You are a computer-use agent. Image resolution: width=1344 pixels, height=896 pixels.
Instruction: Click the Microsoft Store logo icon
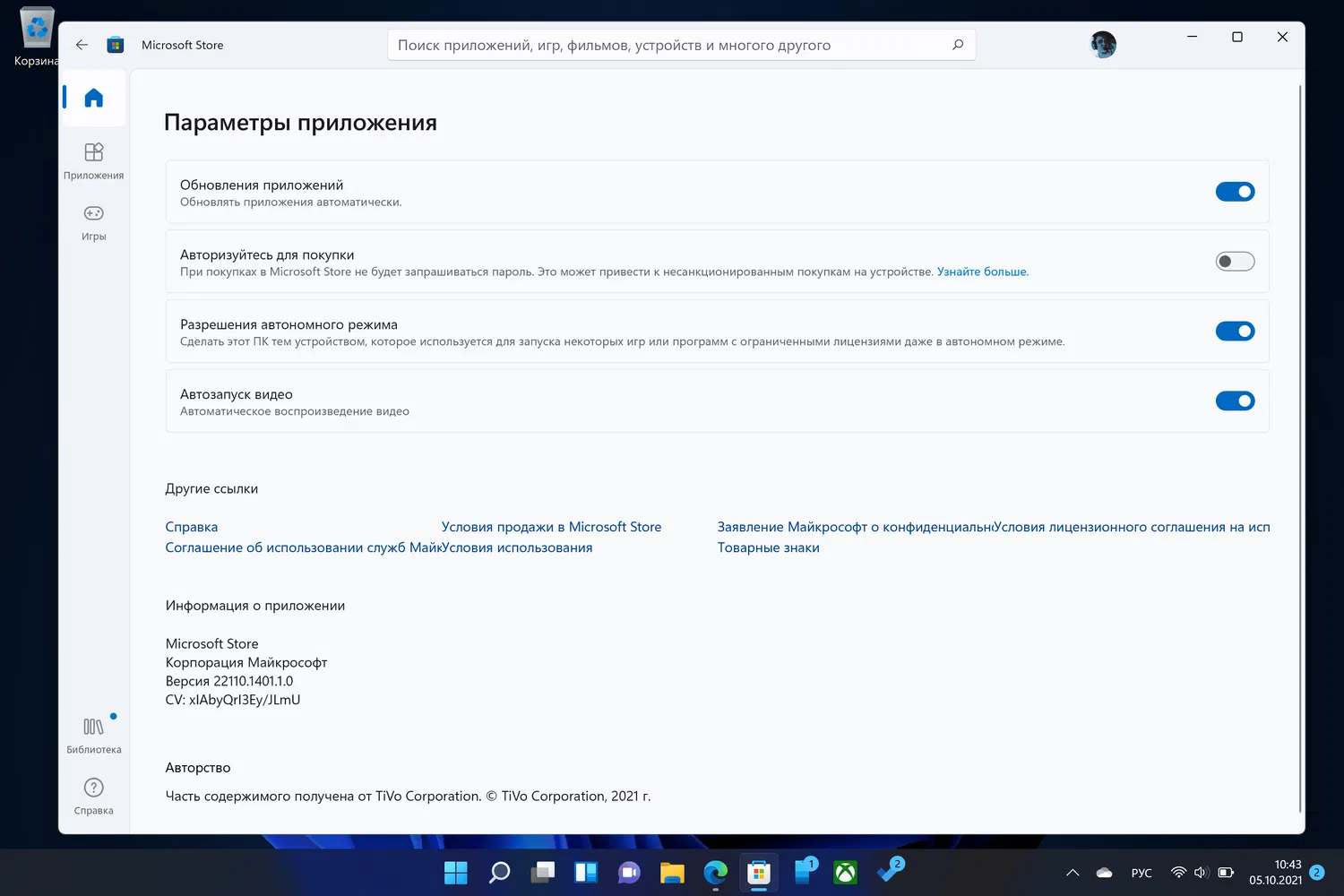pyautogui.click(x=116, y=45)
